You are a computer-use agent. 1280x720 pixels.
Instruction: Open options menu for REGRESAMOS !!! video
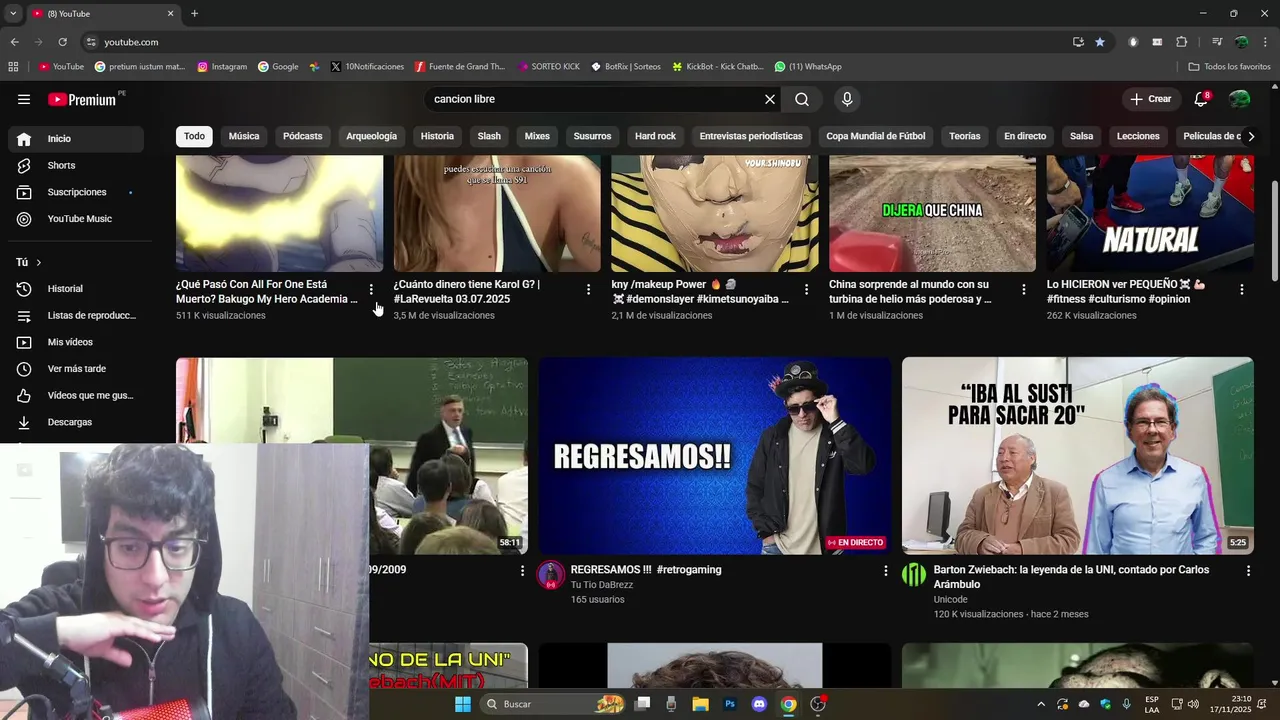click(x=885, y=570)
